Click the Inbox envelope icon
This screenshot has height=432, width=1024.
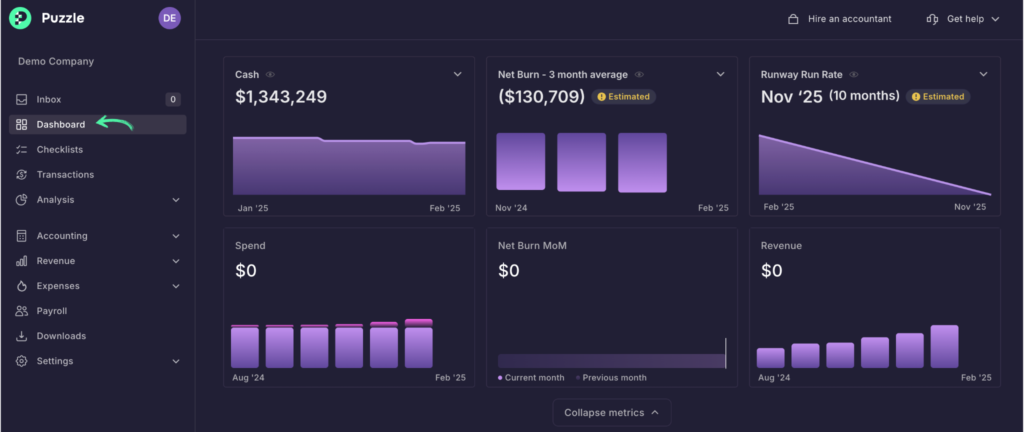click(22, 100)
